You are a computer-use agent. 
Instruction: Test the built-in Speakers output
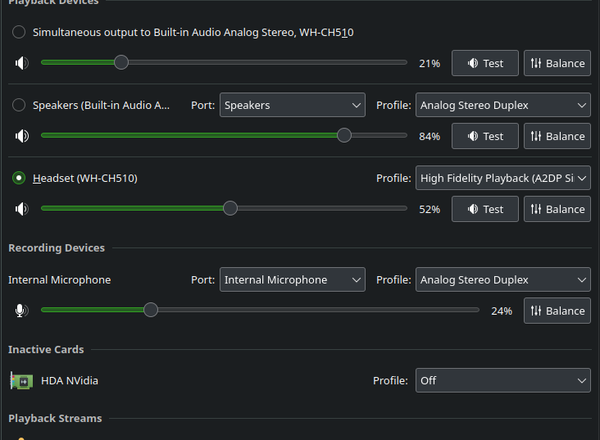[x=485, y=136]
